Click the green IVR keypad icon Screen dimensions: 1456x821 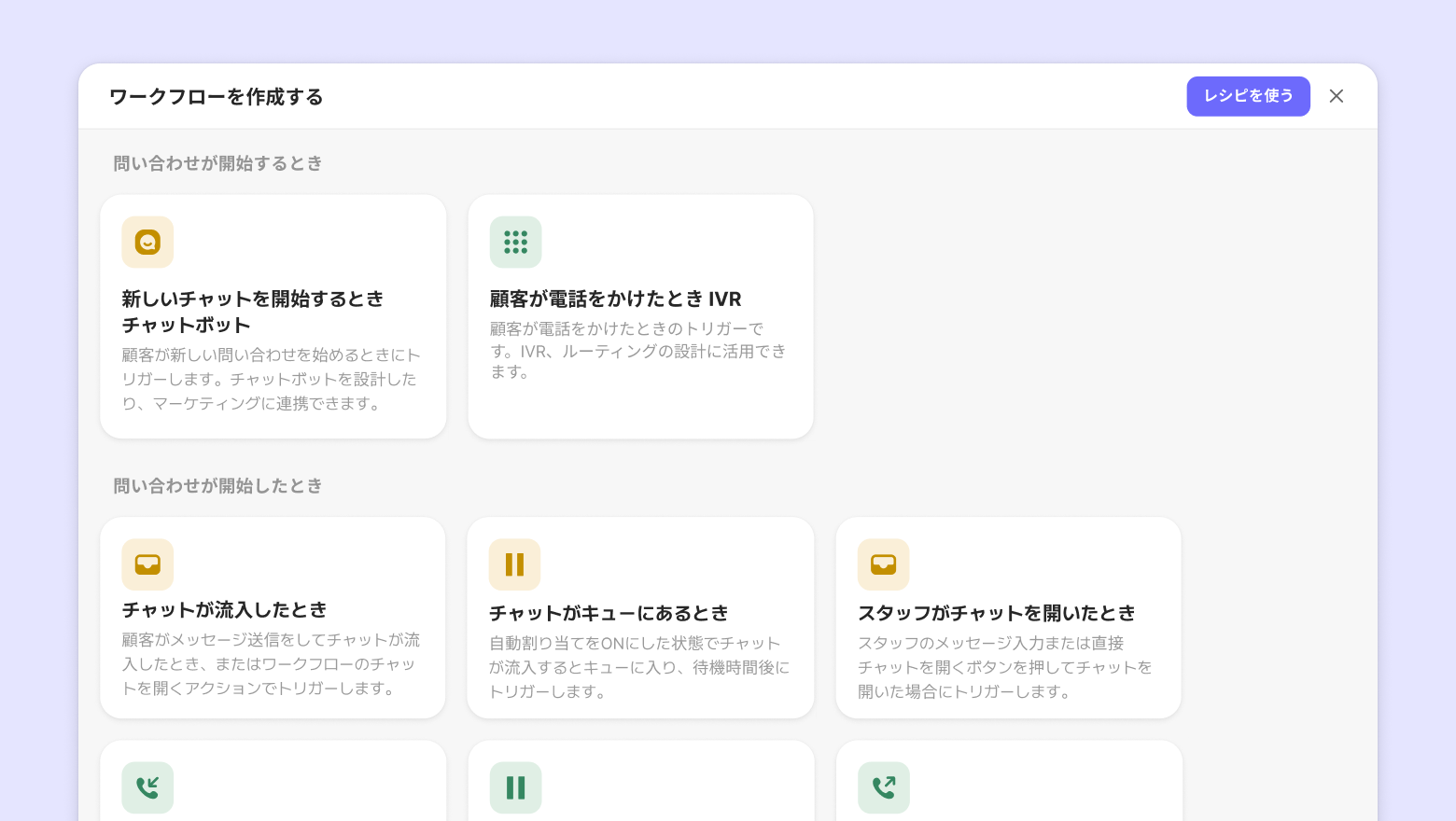click(515, 243)
